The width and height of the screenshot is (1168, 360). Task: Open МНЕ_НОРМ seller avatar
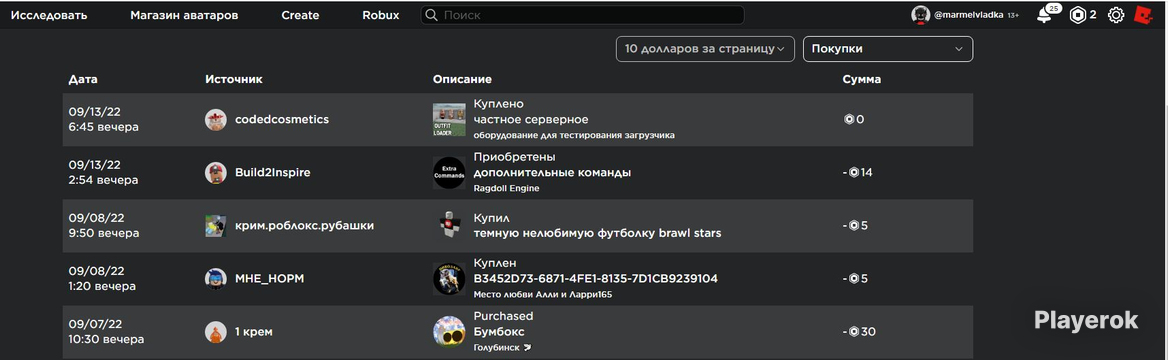point(215,279)
